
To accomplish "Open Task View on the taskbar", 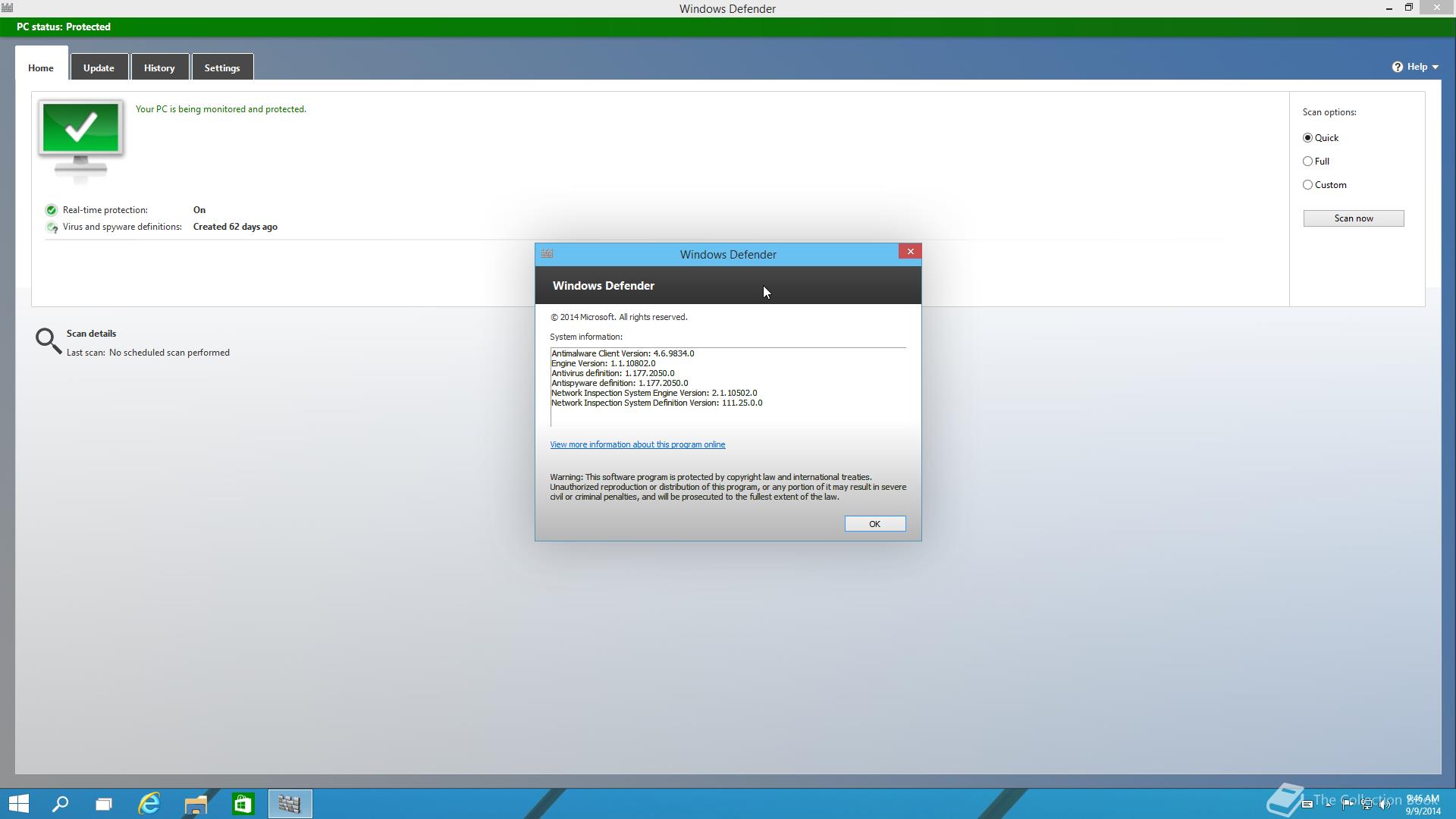I will pos(104,804).
